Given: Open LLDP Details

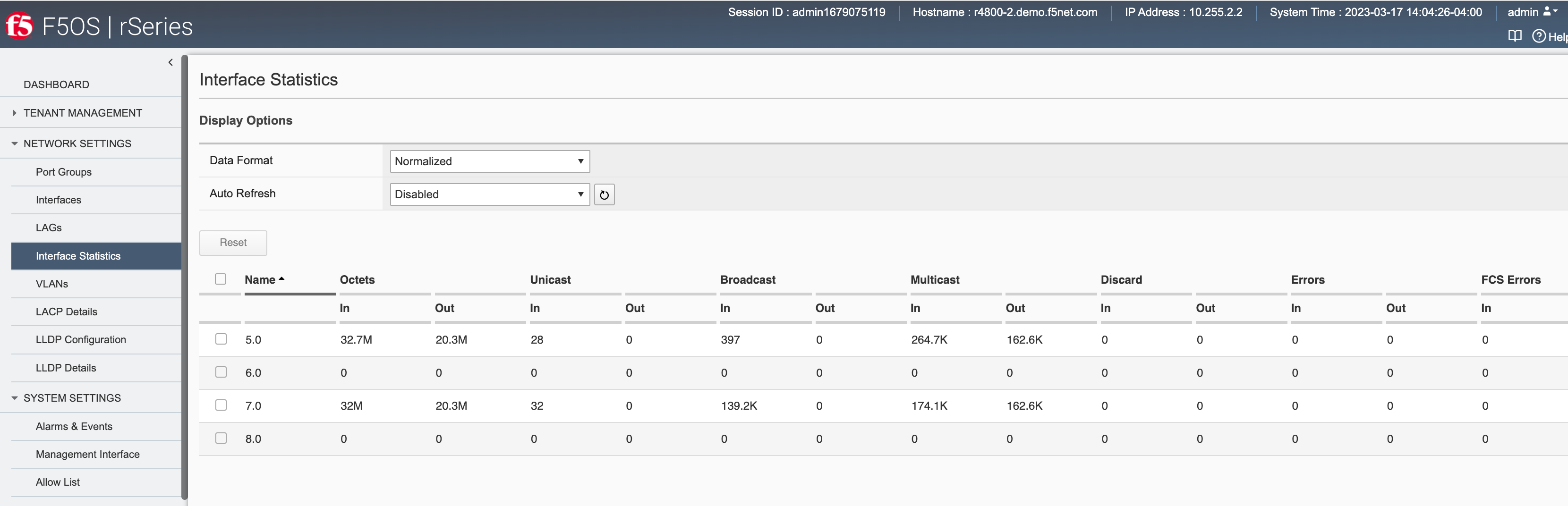Looking at the screenshot, I should click(66, 368).
